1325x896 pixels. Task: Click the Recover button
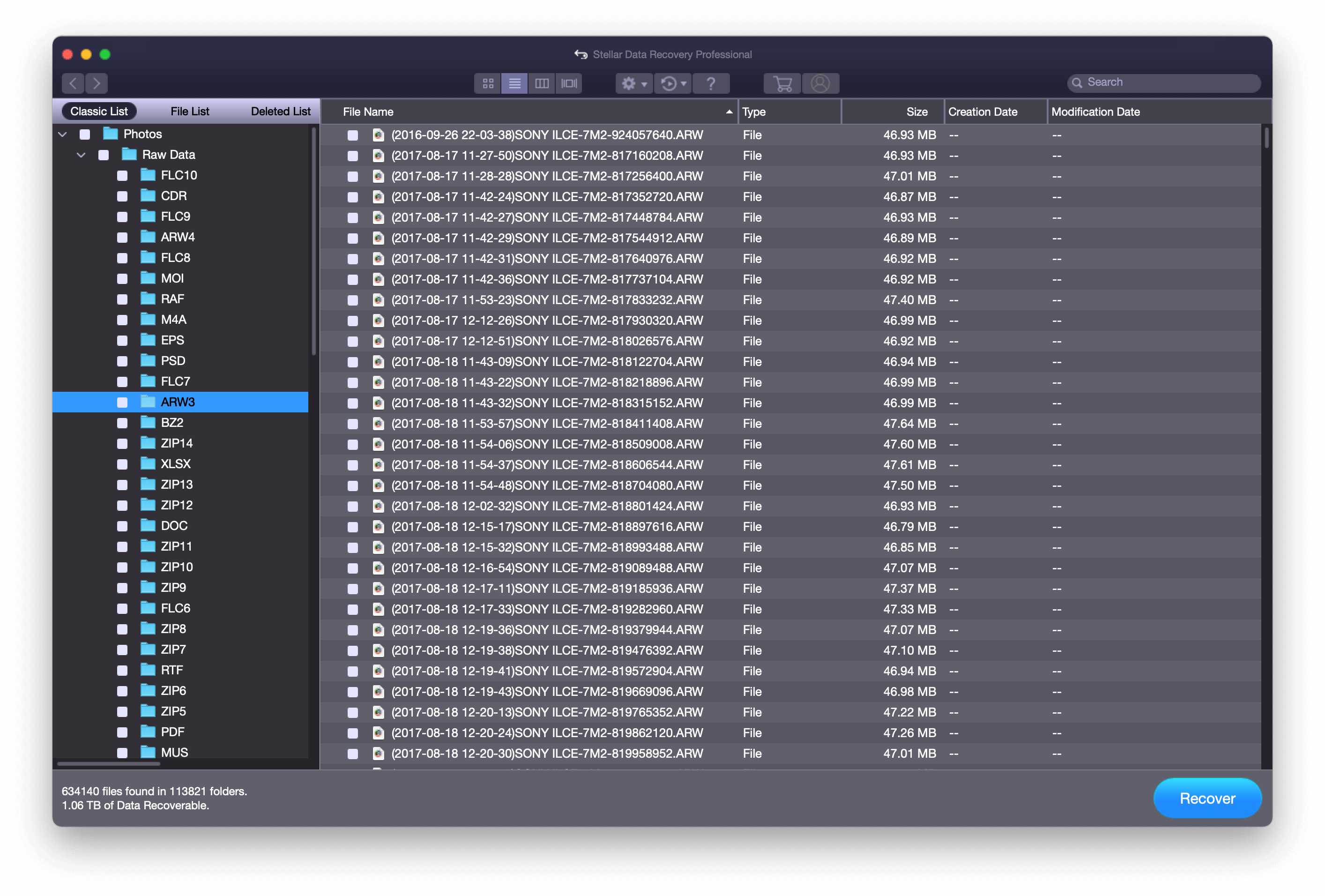(x=1207, y=798)
